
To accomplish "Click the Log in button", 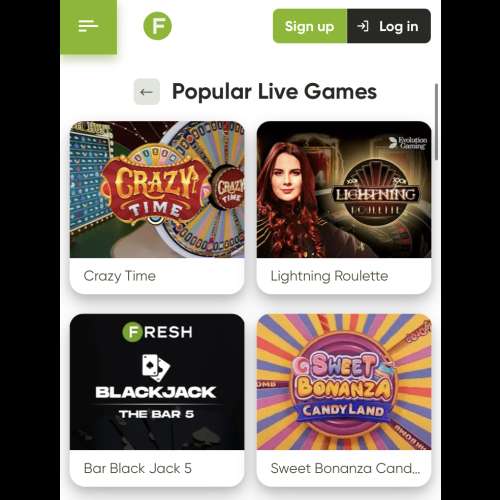I will click(x=389, y=26).
